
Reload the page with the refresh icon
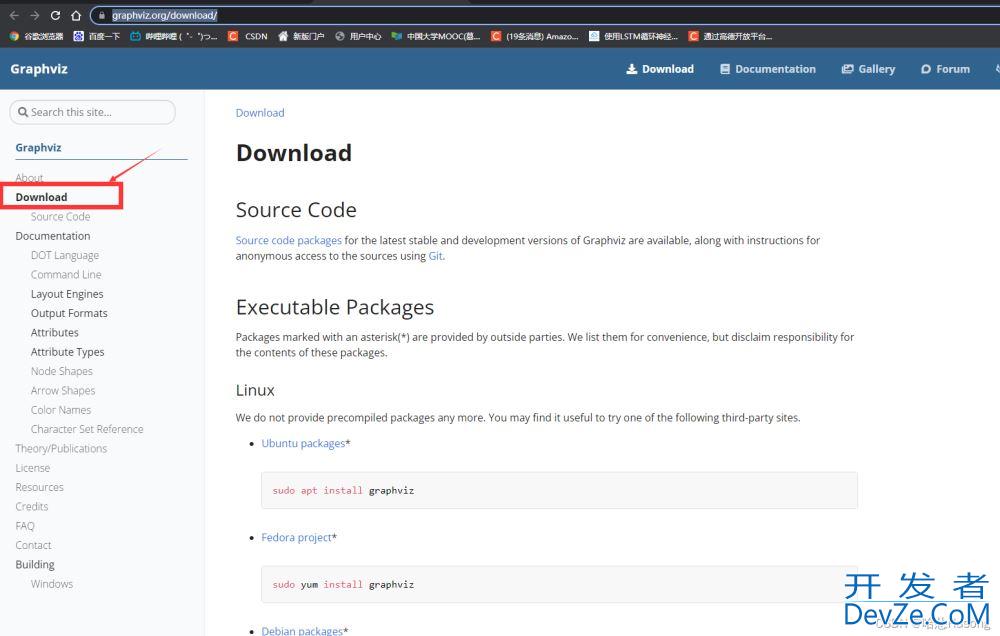[x=55, y=15]
